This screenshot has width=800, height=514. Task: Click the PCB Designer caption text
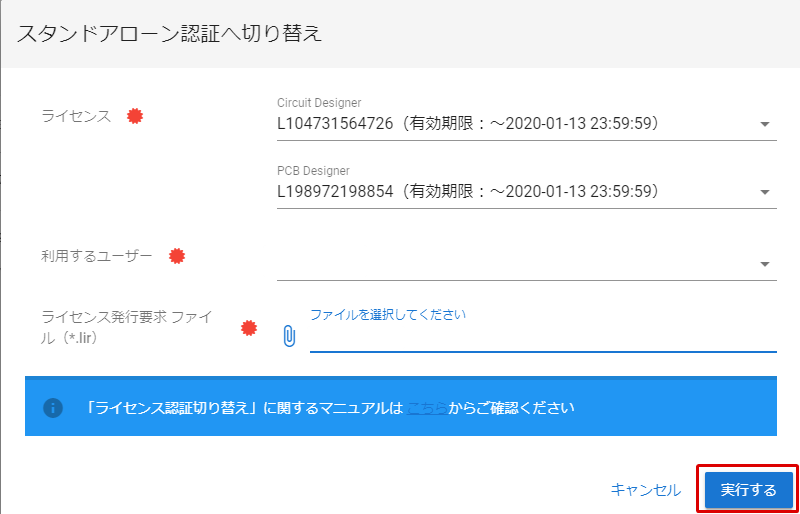[x=313, y=170]
